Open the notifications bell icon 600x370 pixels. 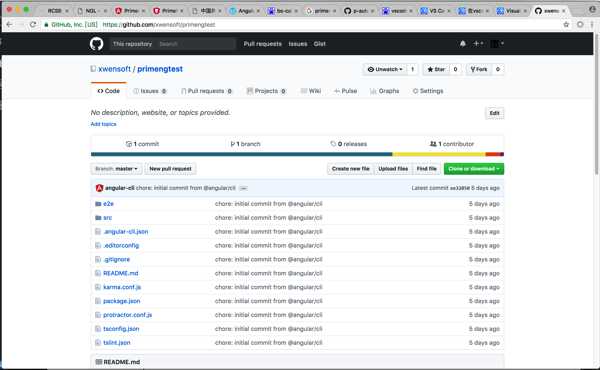(x=463, y=44)
